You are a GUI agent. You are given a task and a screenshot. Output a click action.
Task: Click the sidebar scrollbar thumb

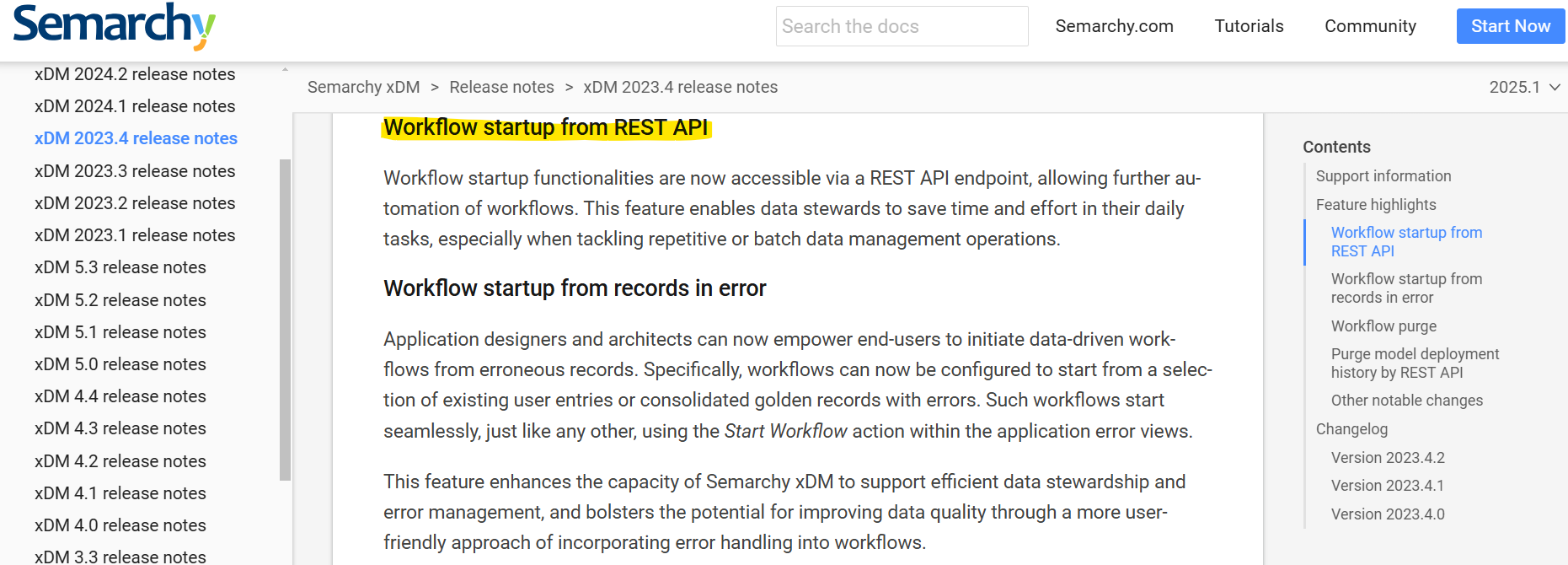(285, 320)
